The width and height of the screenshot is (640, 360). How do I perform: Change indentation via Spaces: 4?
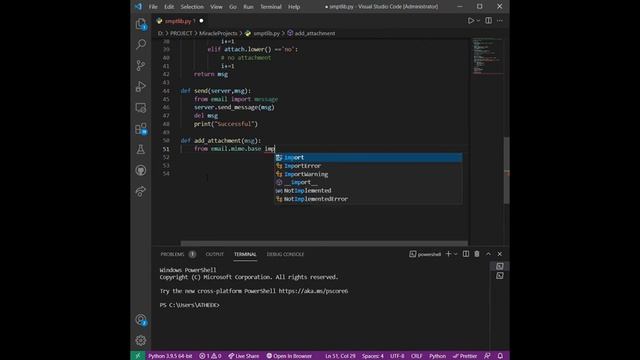pos(373,356)
